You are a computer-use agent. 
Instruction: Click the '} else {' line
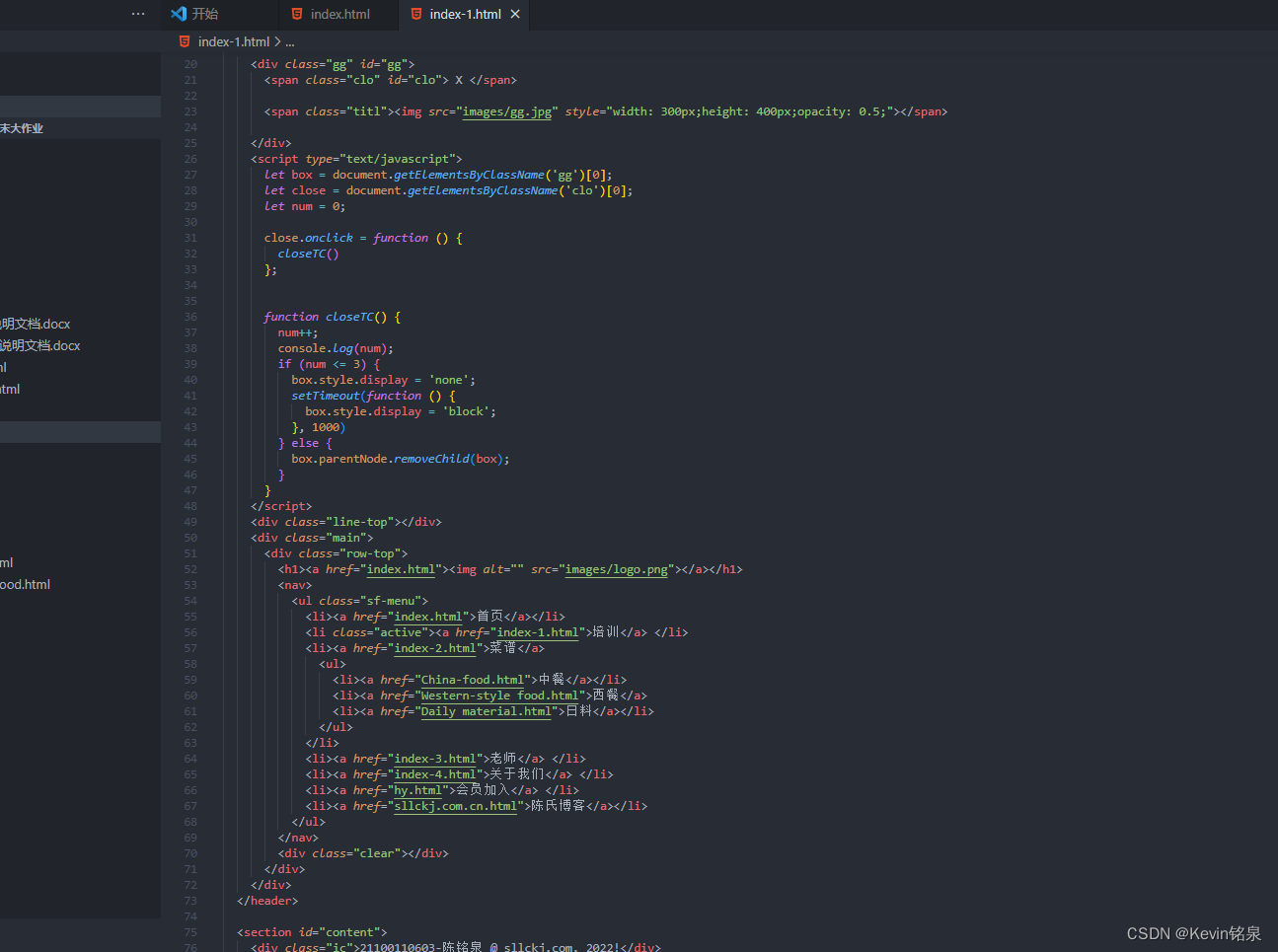(x=305, y=443)
